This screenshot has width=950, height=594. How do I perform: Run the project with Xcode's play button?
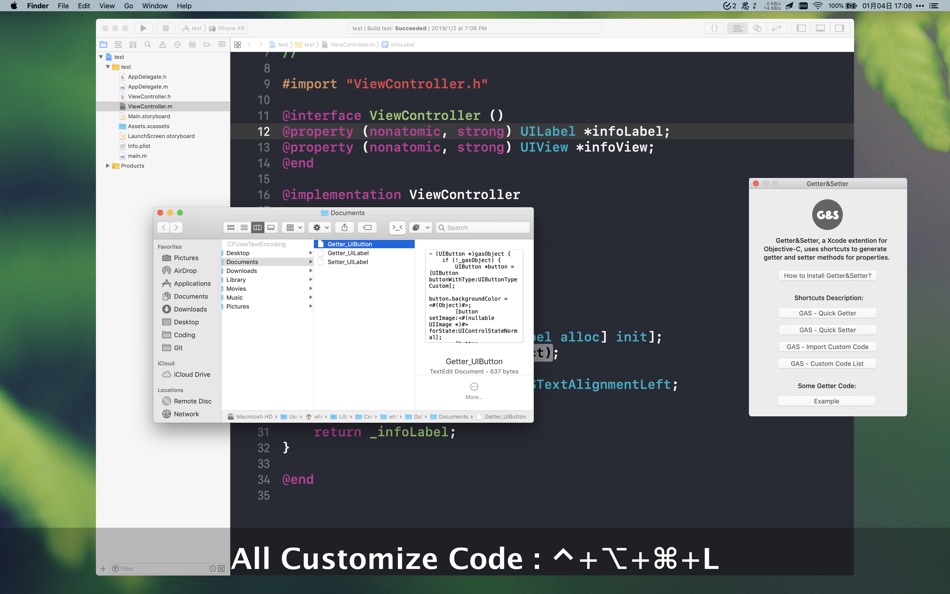(x=143, y=28)
